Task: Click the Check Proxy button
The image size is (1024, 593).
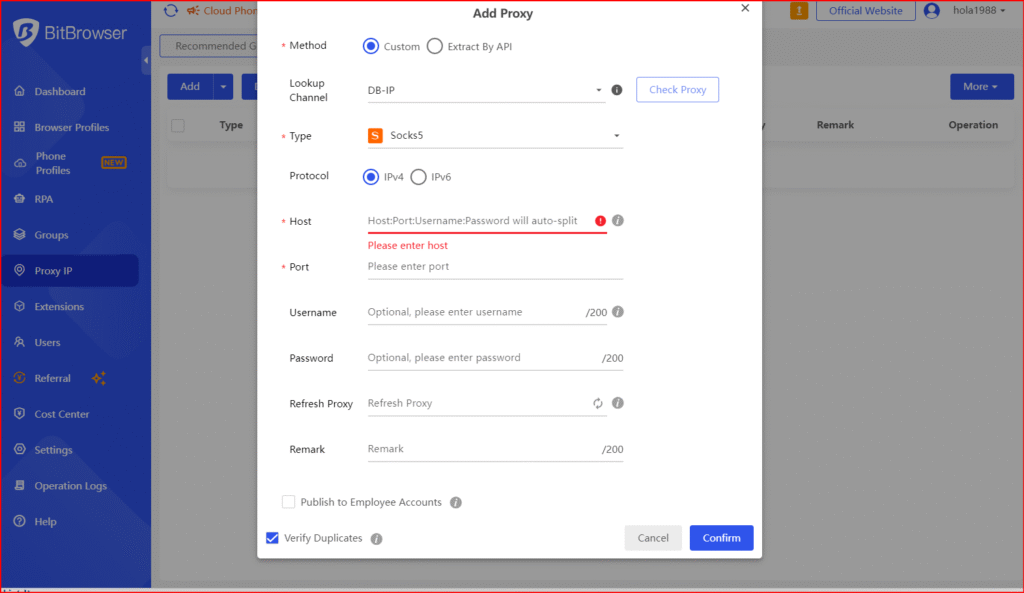Action: (x=677, y=90)
